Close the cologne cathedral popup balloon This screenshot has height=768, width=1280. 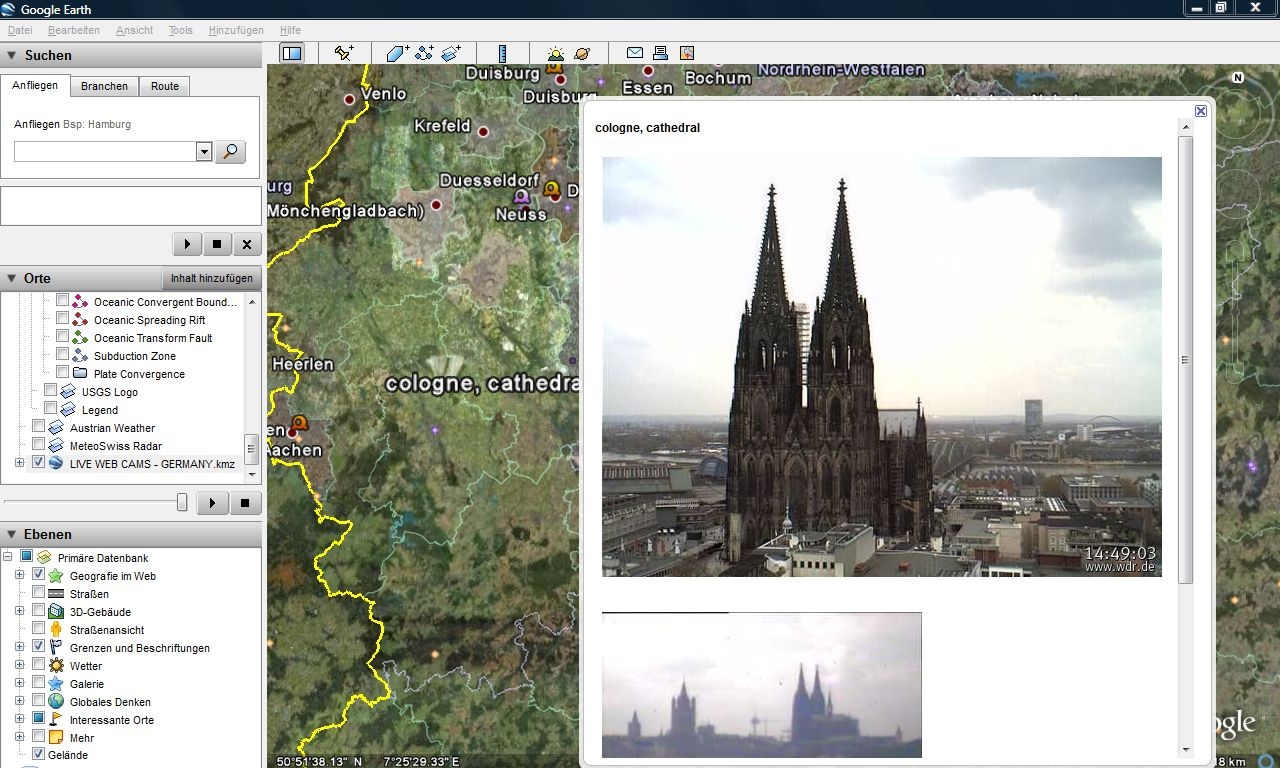pyautogui.click(x=1201, y=111)
